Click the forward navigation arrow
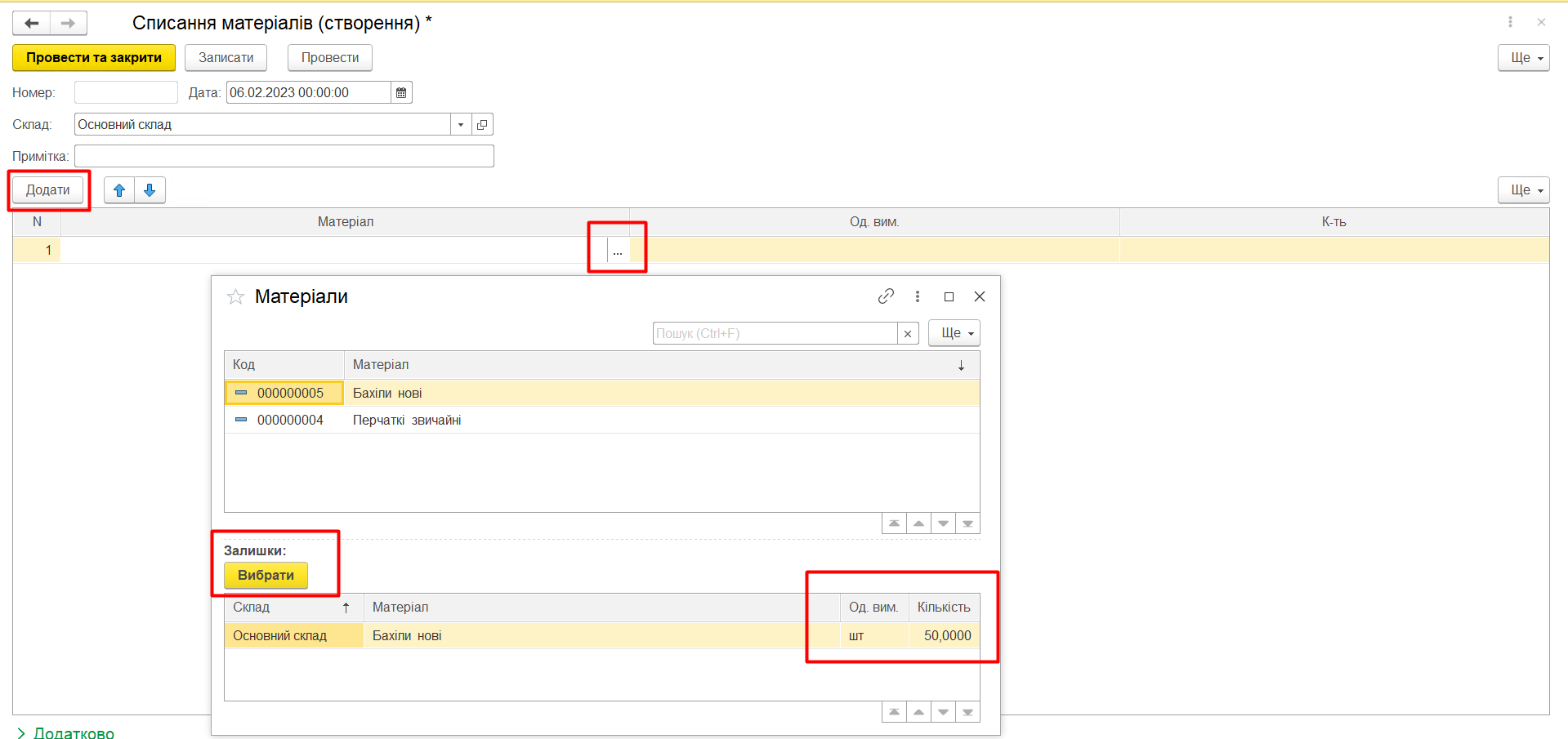This screenshot has height=739, width=1568. 69,23
